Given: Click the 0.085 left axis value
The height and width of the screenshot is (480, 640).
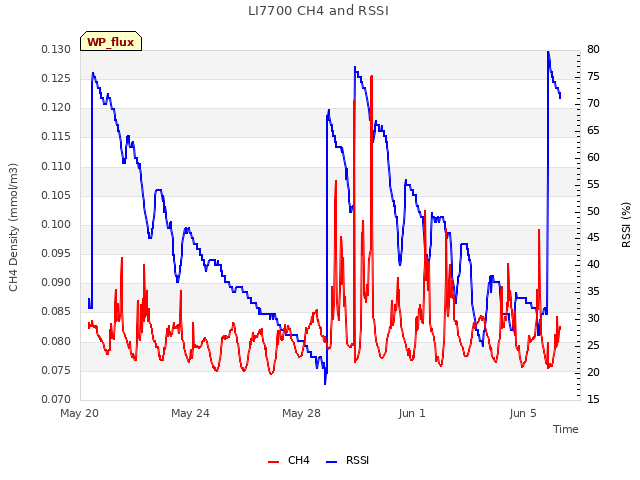Looking at the screenshot, I should coord(56,312).
